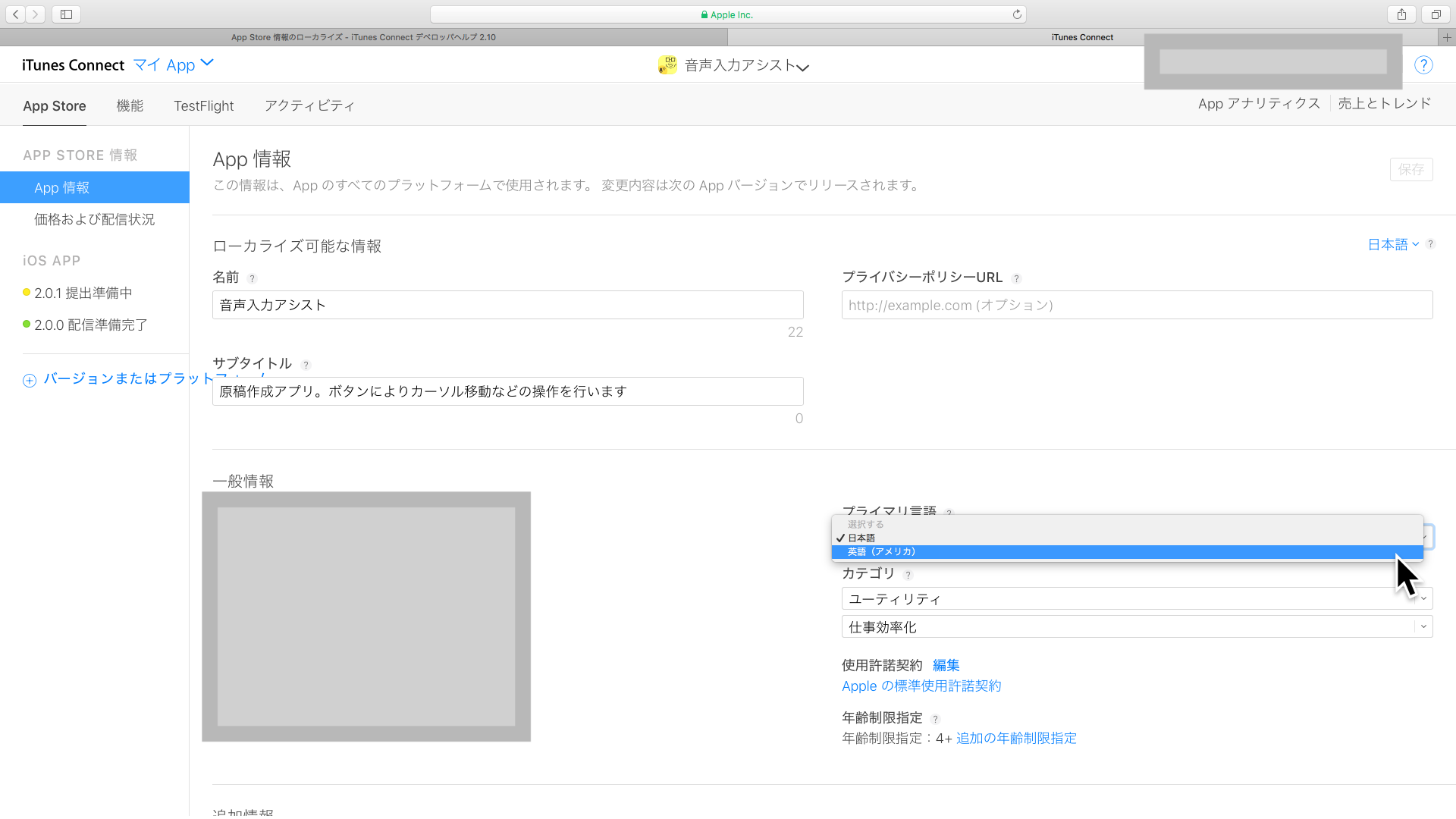
Task: Open version 2.0.1 提出準備中
Action: (83, 293)
